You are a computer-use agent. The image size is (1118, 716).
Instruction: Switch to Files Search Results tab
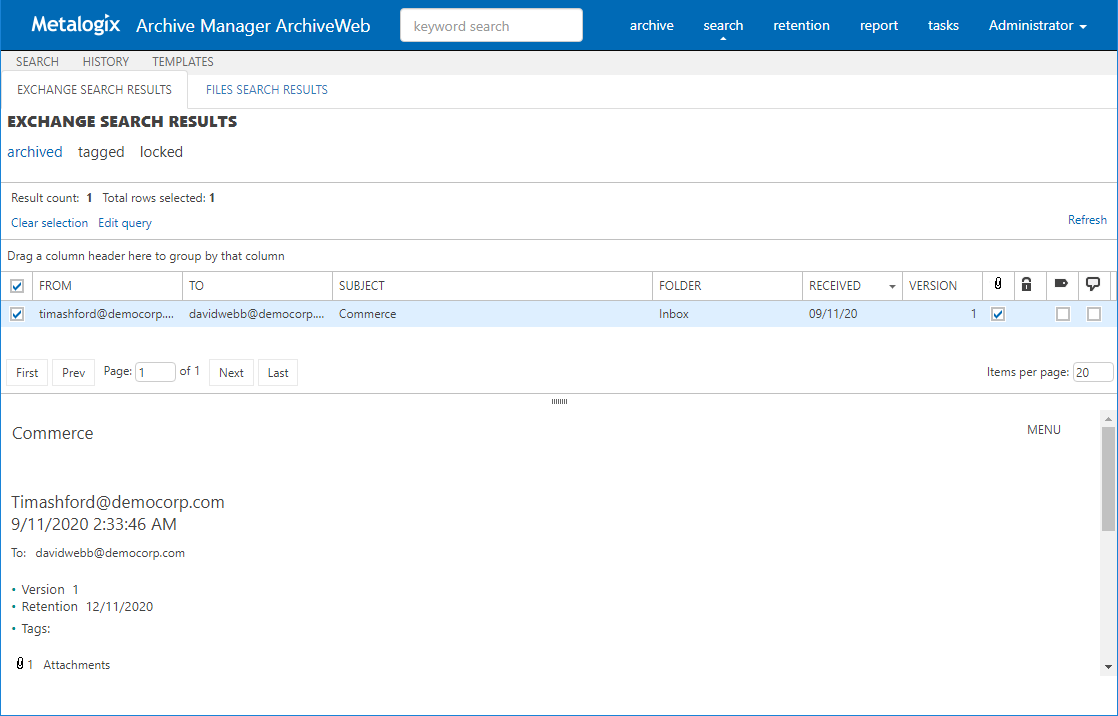267,90
